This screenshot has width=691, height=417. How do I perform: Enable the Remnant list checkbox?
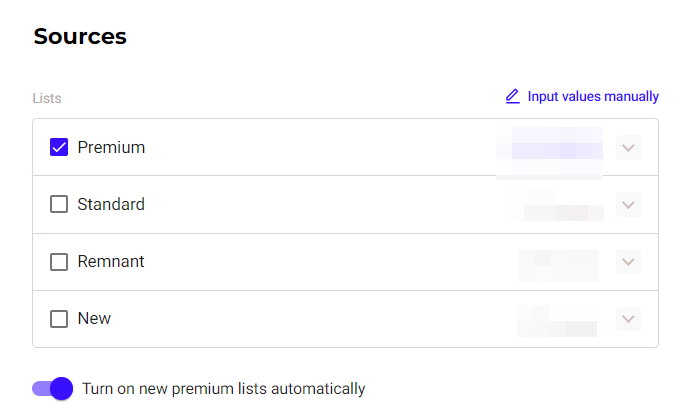click(59, 262)
